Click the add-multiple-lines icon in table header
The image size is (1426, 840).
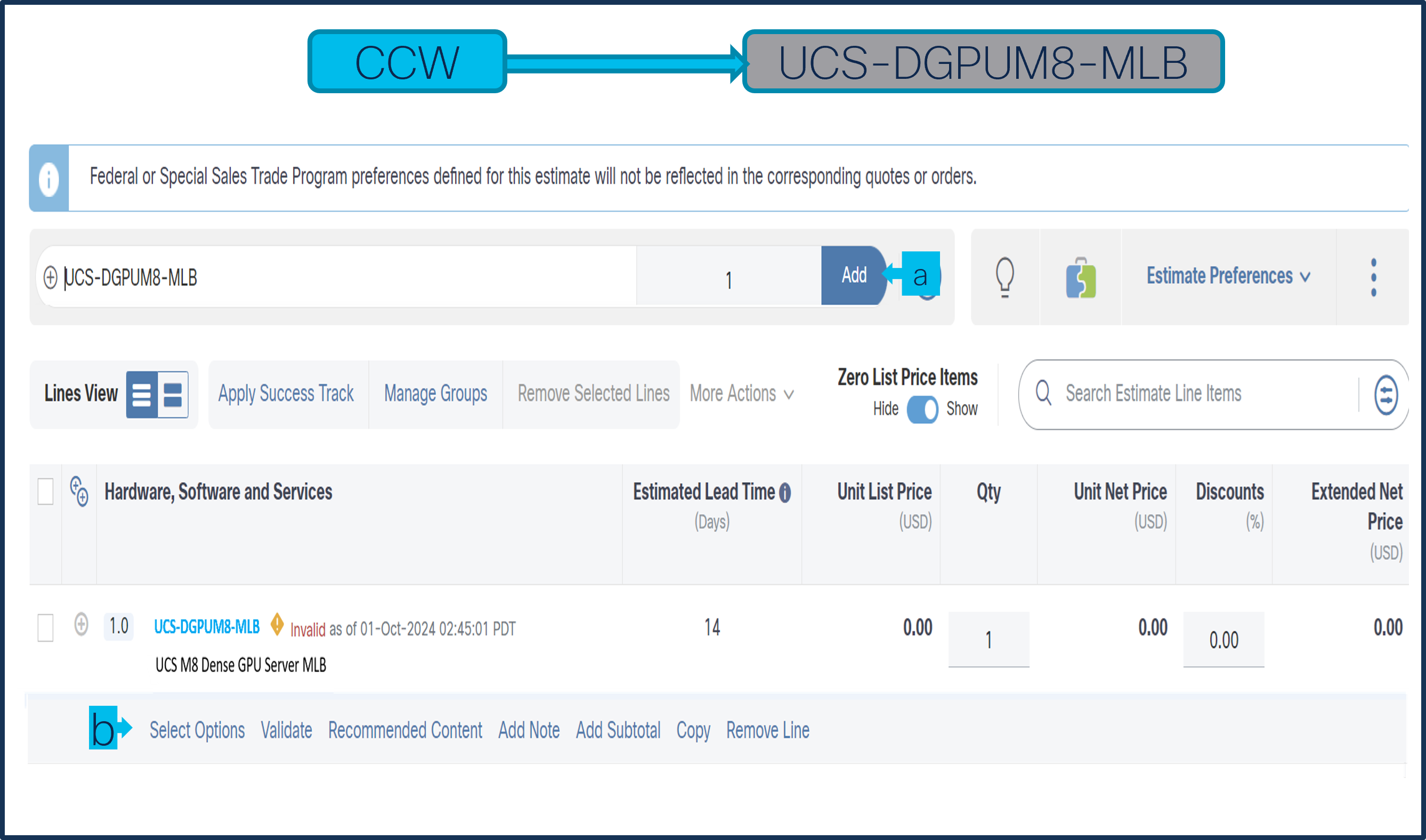[79, 491]
